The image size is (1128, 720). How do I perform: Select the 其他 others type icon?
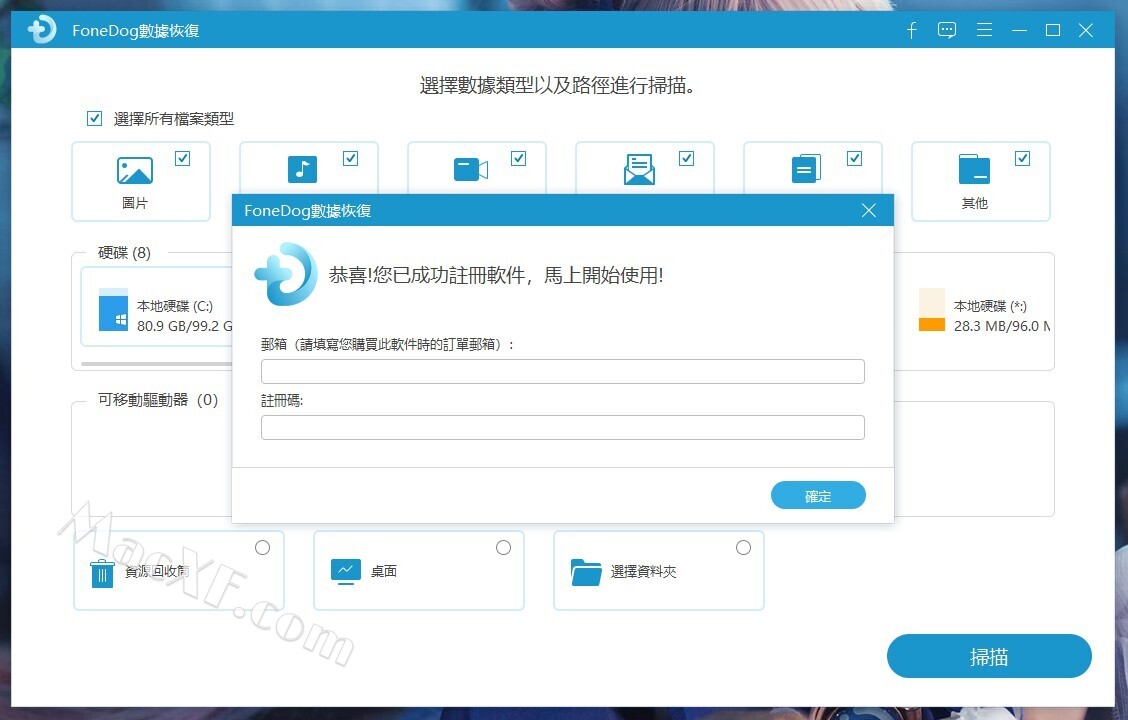(974, 169)
